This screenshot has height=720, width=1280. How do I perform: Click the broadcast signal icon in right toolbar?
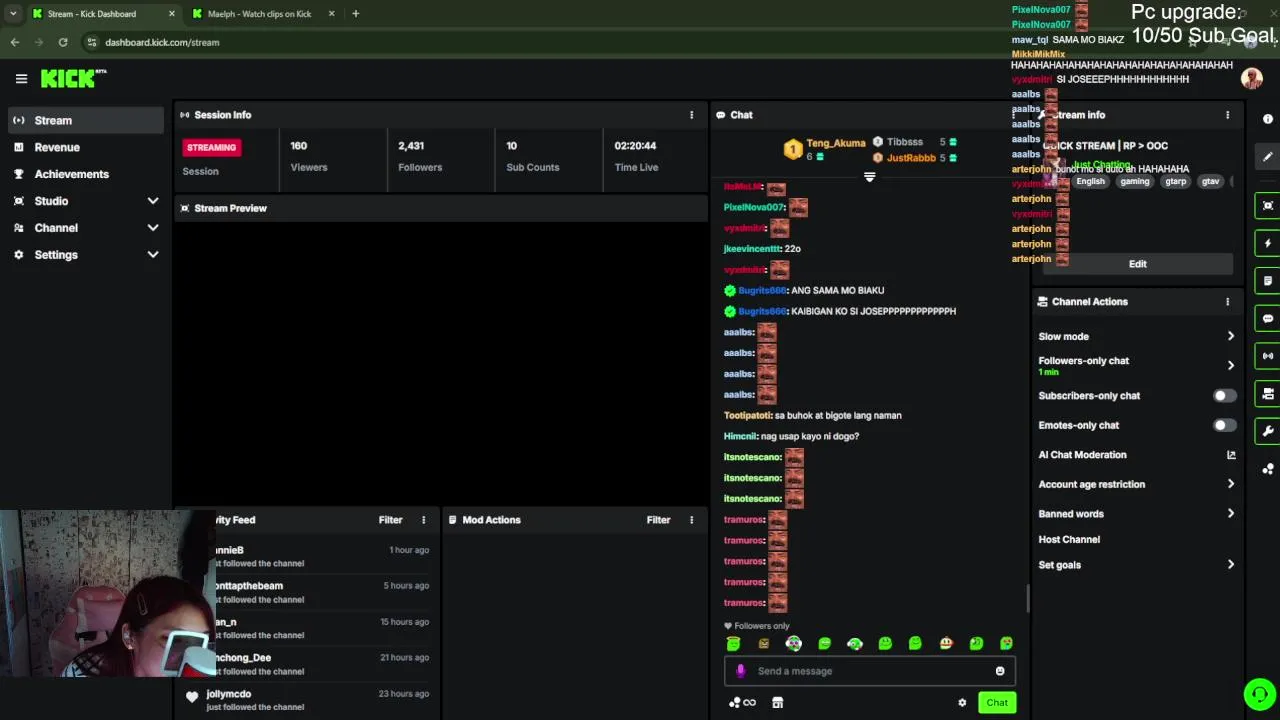pos(1268,356)
